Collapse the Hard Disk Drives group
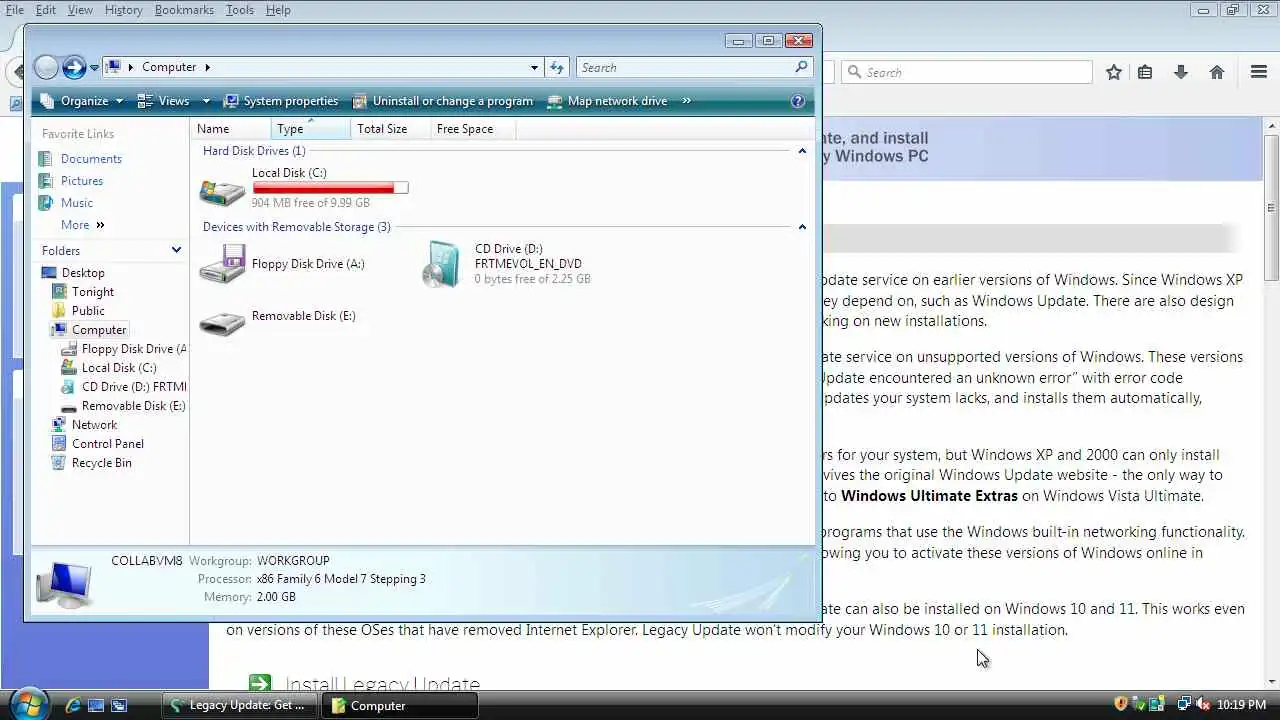 tap(802, 151)
